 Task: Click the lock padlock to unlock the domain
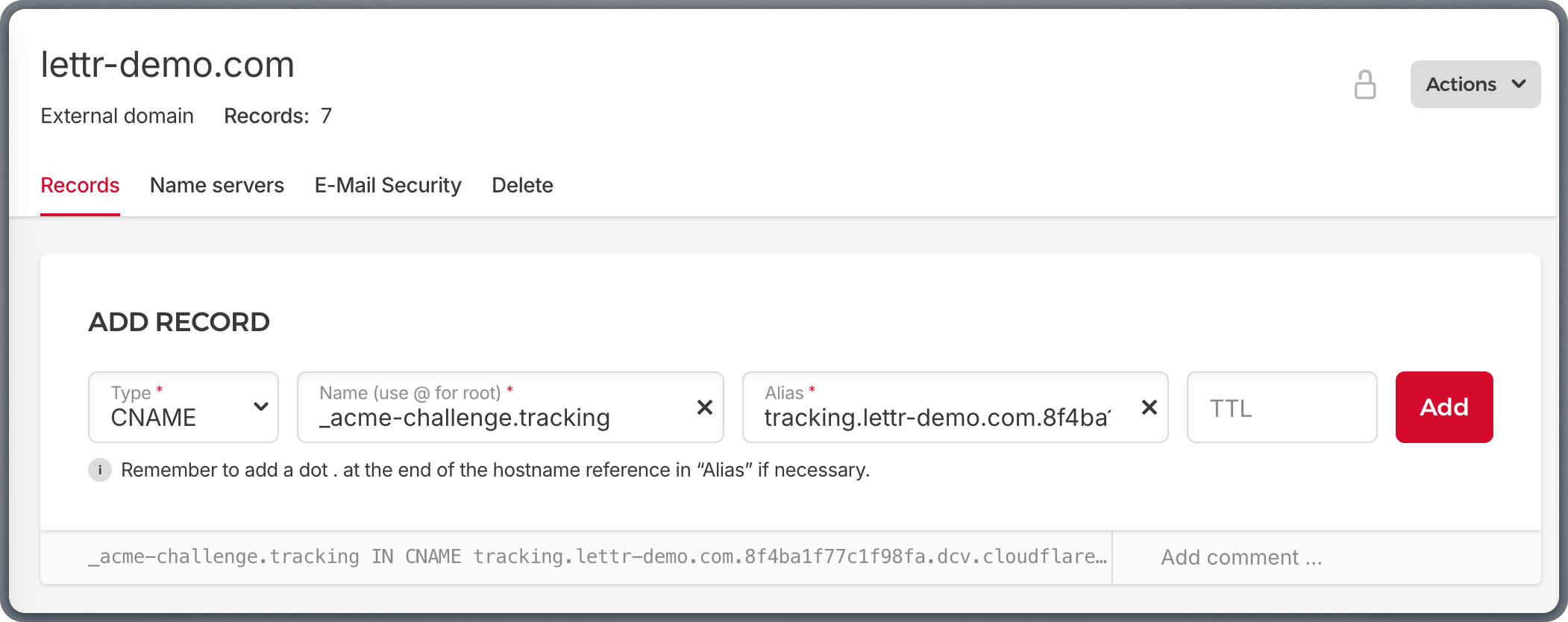(1366, 84)
